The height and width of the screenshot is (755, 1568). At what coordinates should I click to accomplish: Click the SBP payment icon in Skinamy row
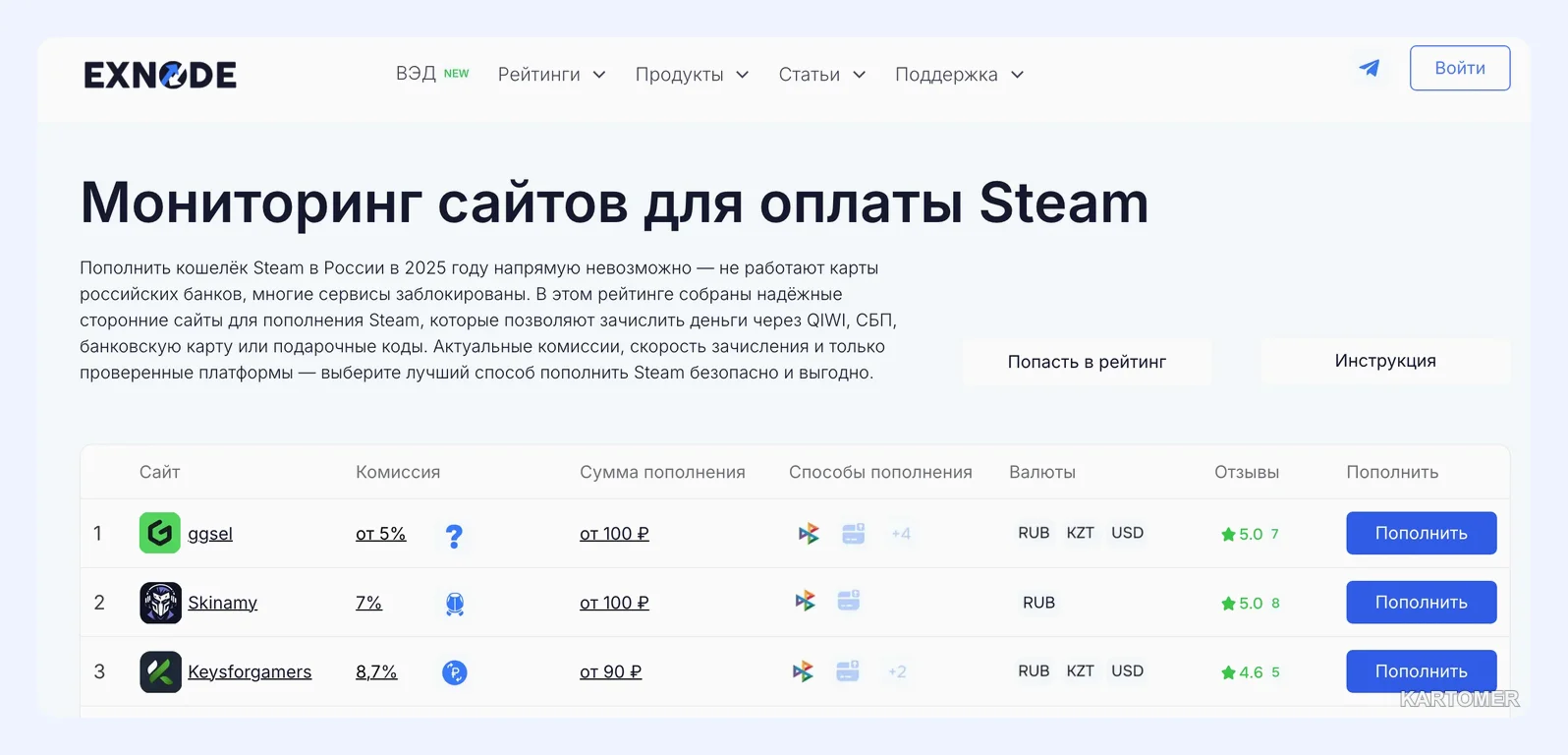click(x=805, y=601)
